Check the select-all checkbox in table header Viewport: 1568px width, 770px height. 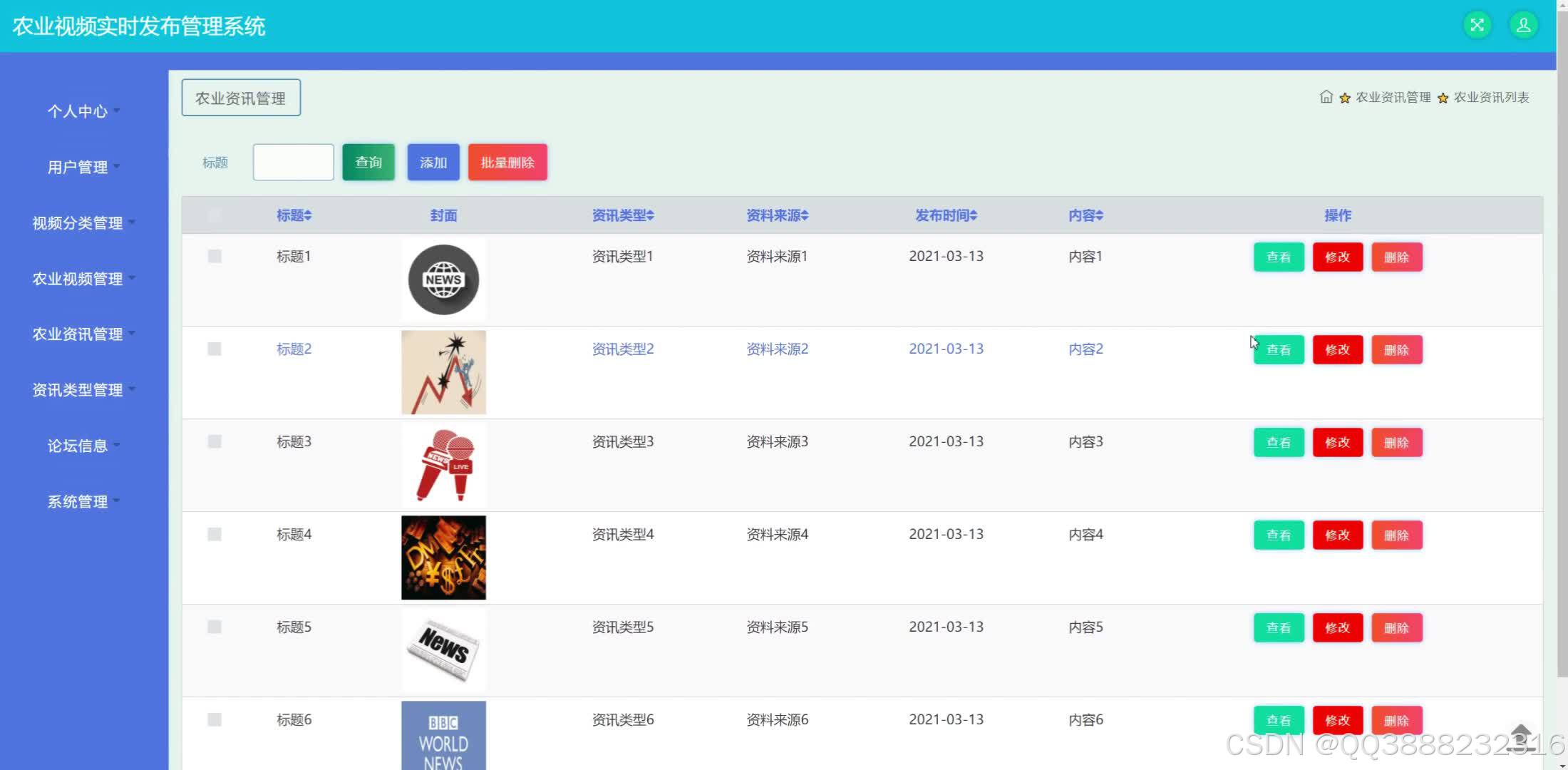(215, 215)
